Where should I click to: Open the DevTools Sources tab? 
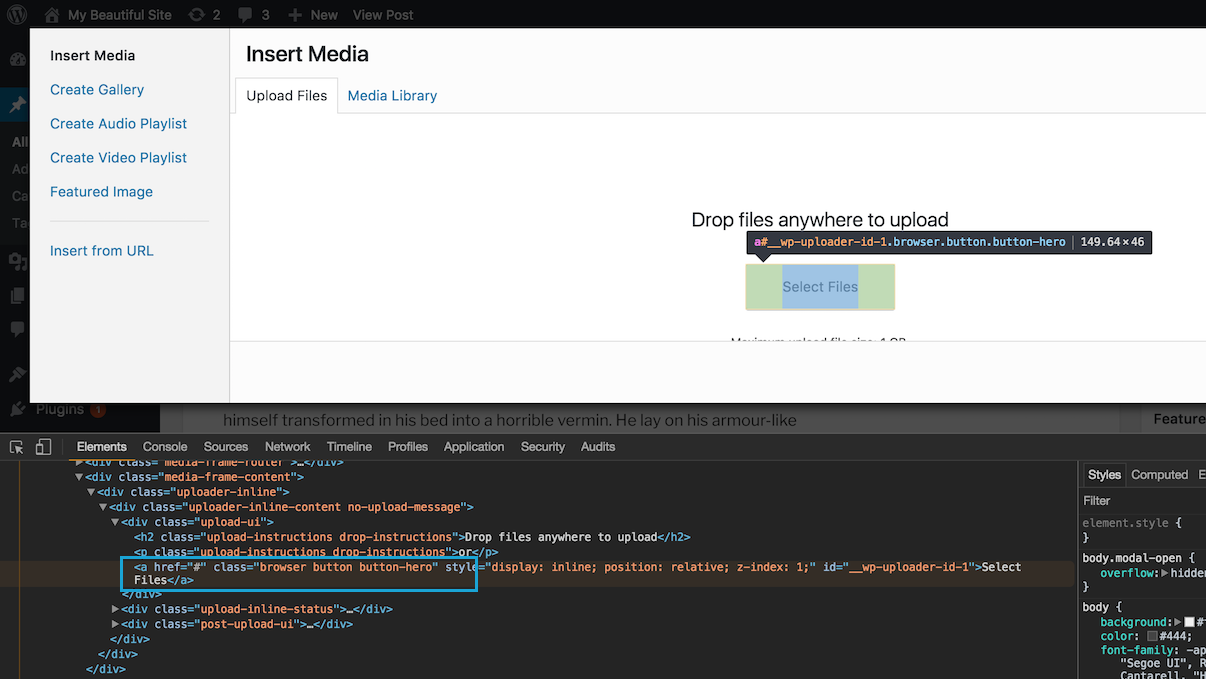(x=226, y=447)
